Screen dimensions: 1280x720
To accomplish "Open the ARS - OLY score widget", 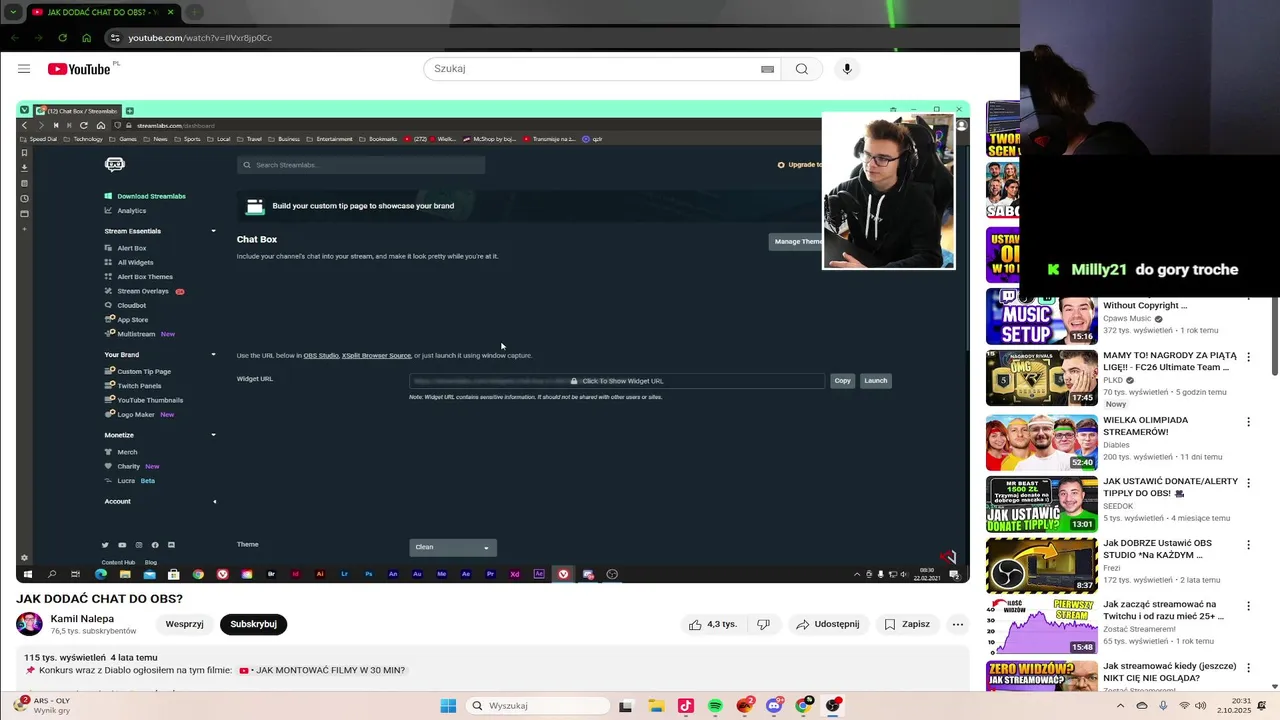I will (x=42, y=705).
